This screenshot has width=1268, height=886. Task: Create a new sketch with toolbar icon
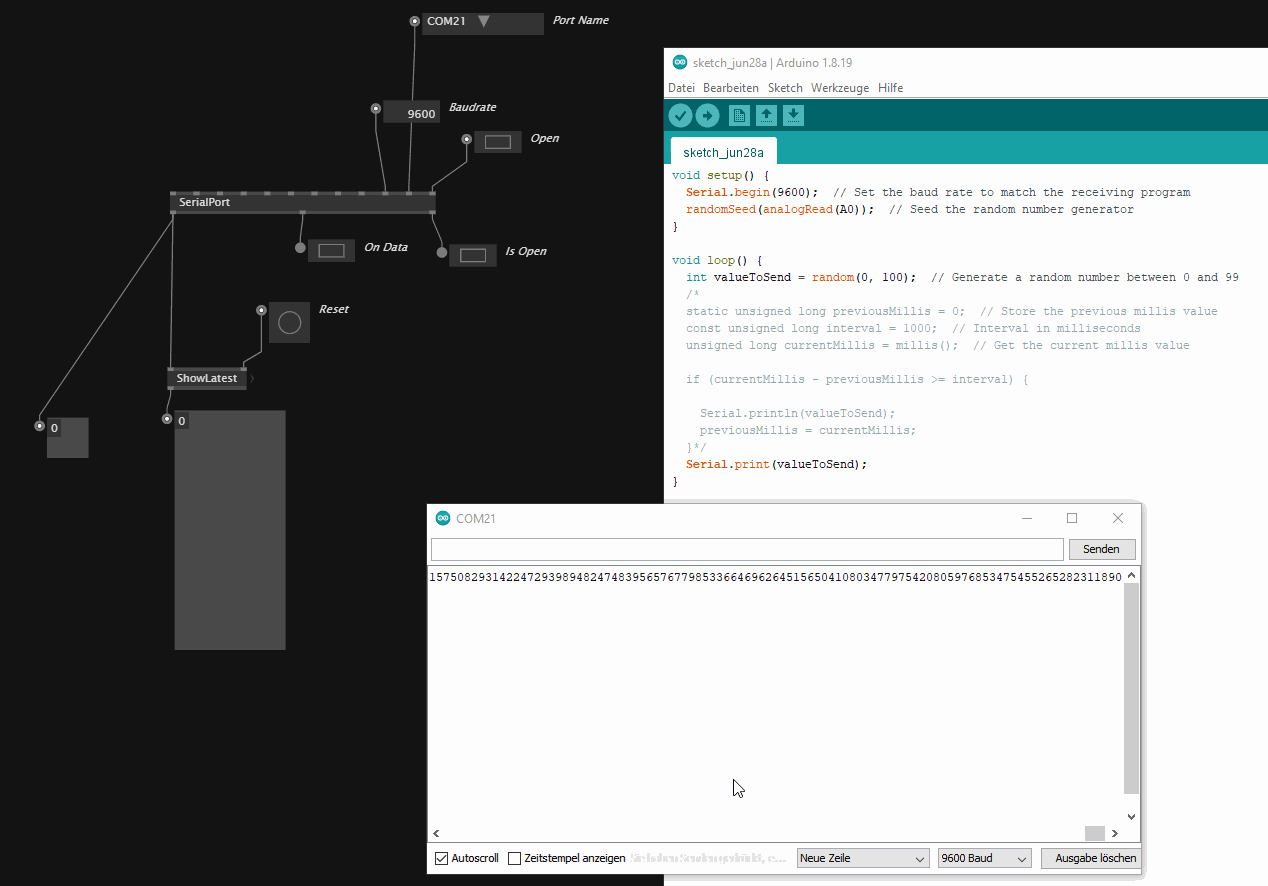pos(739,116)
